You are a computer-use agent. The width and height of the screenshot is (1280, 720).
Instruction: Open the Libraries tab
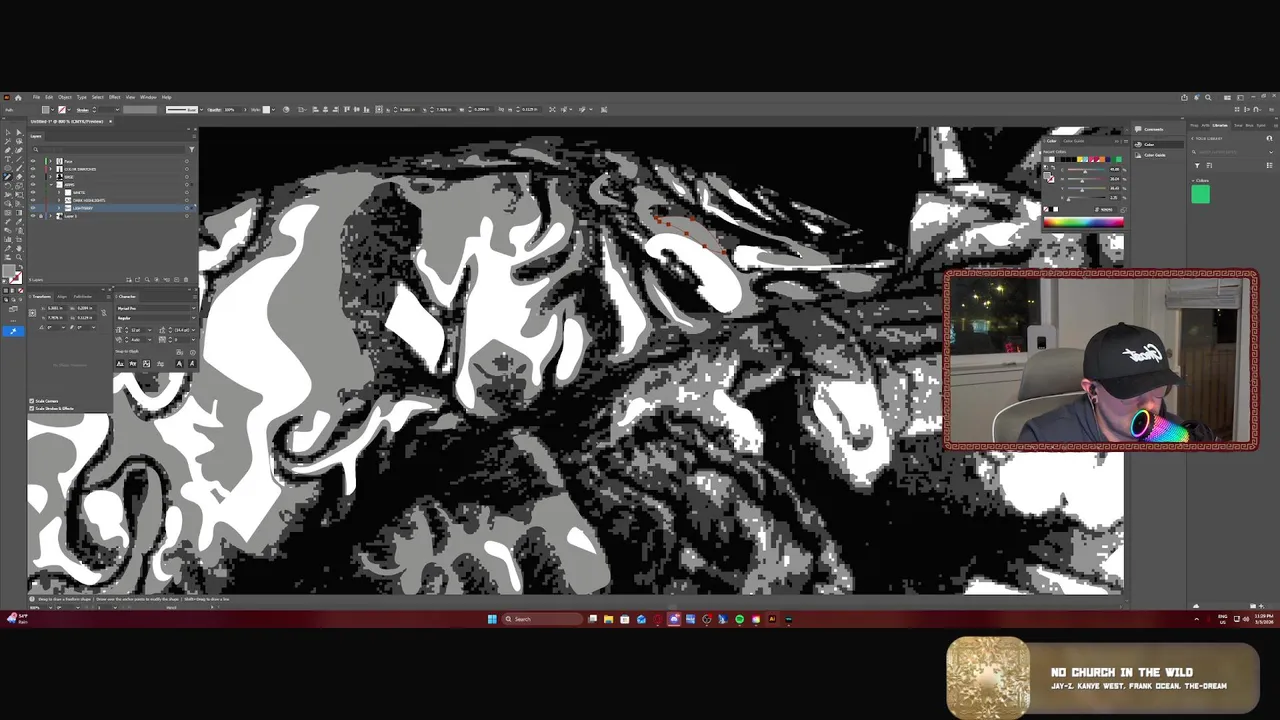[1219, 125]
